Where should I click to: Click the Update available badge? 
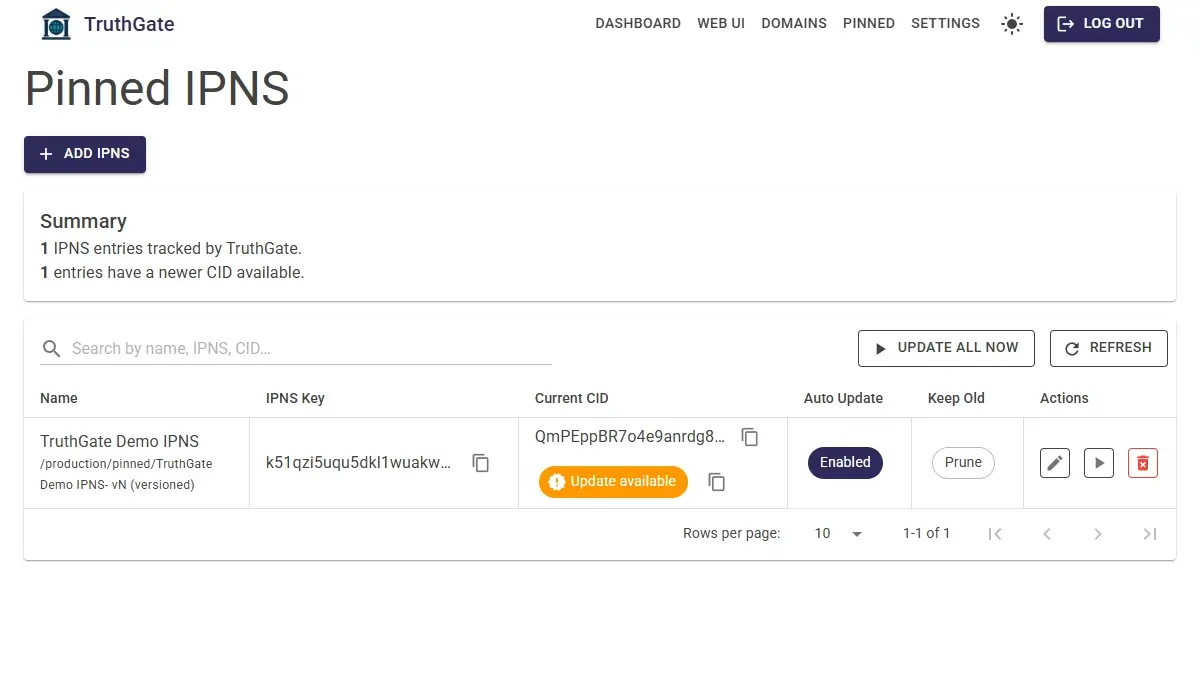coord(613,482)
